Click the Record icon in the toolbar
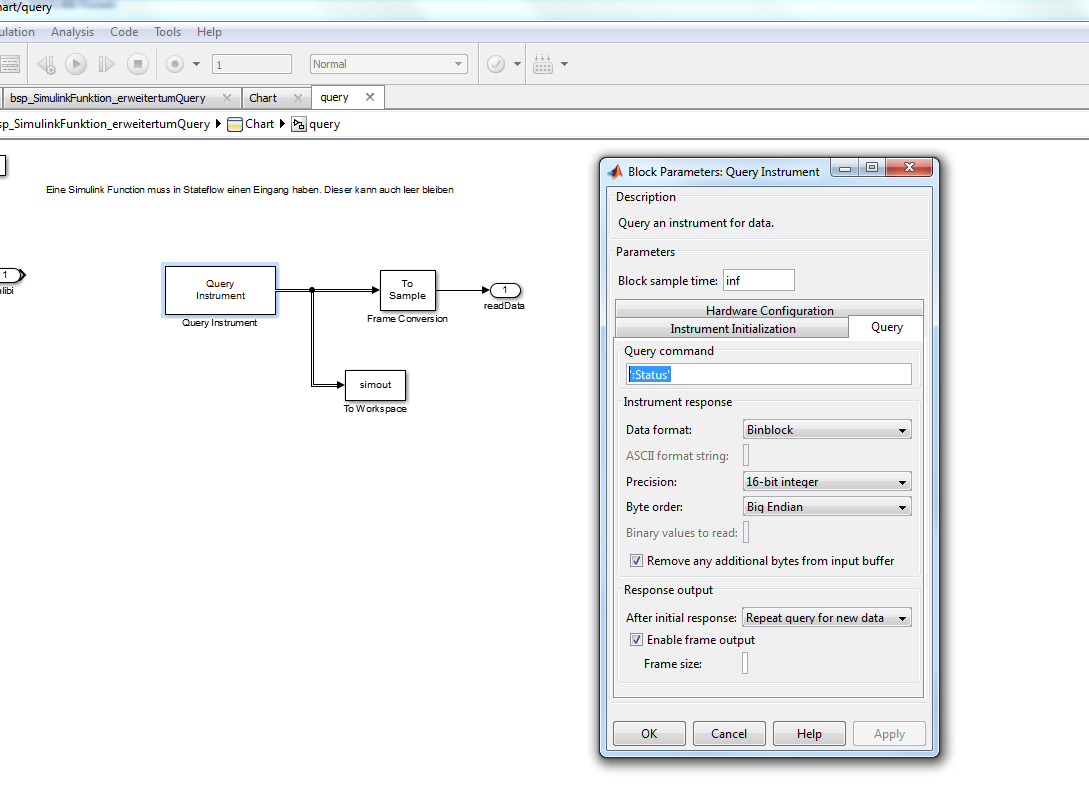Image resolution: width=1089 pixels, height=798 pixels. (175, 64)
